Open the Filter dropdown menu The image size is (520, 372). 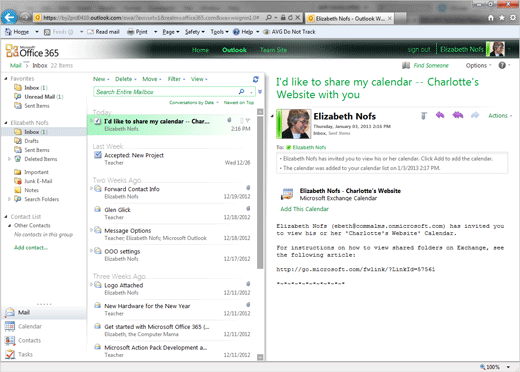(176, 79)
